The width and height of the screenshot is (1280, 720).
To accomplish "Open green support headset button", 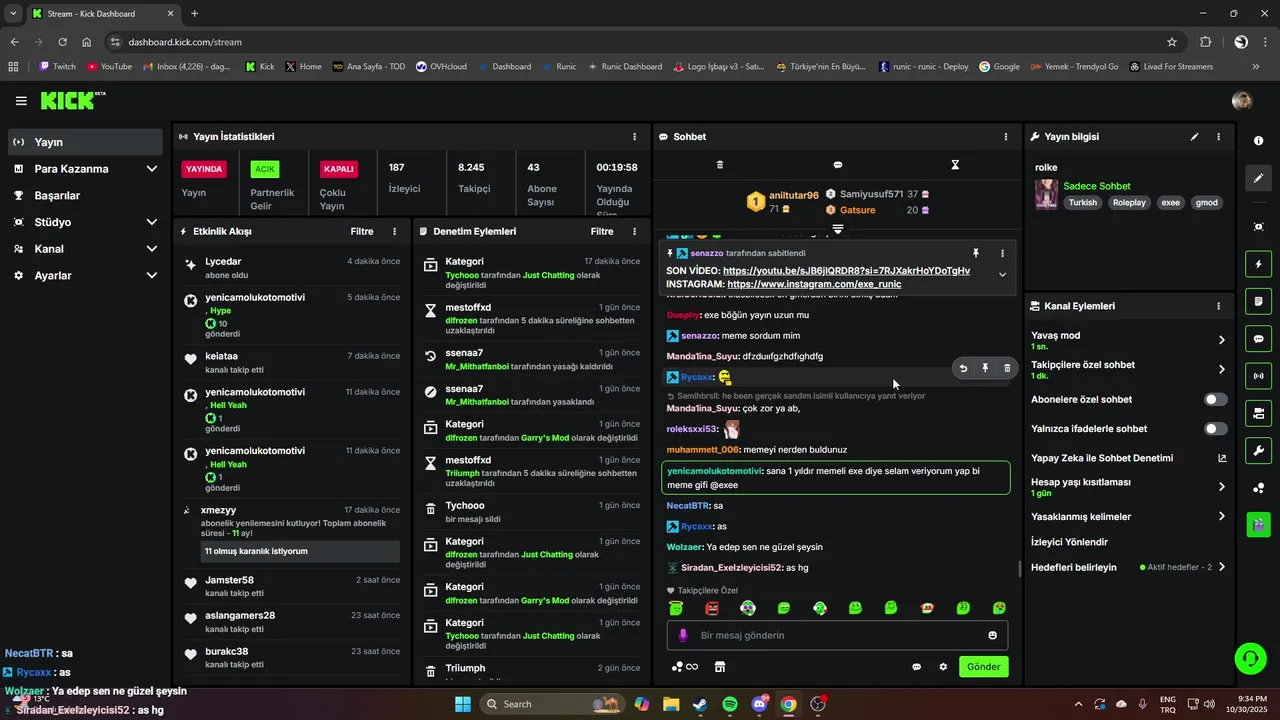I will [x=1250, y=658].
